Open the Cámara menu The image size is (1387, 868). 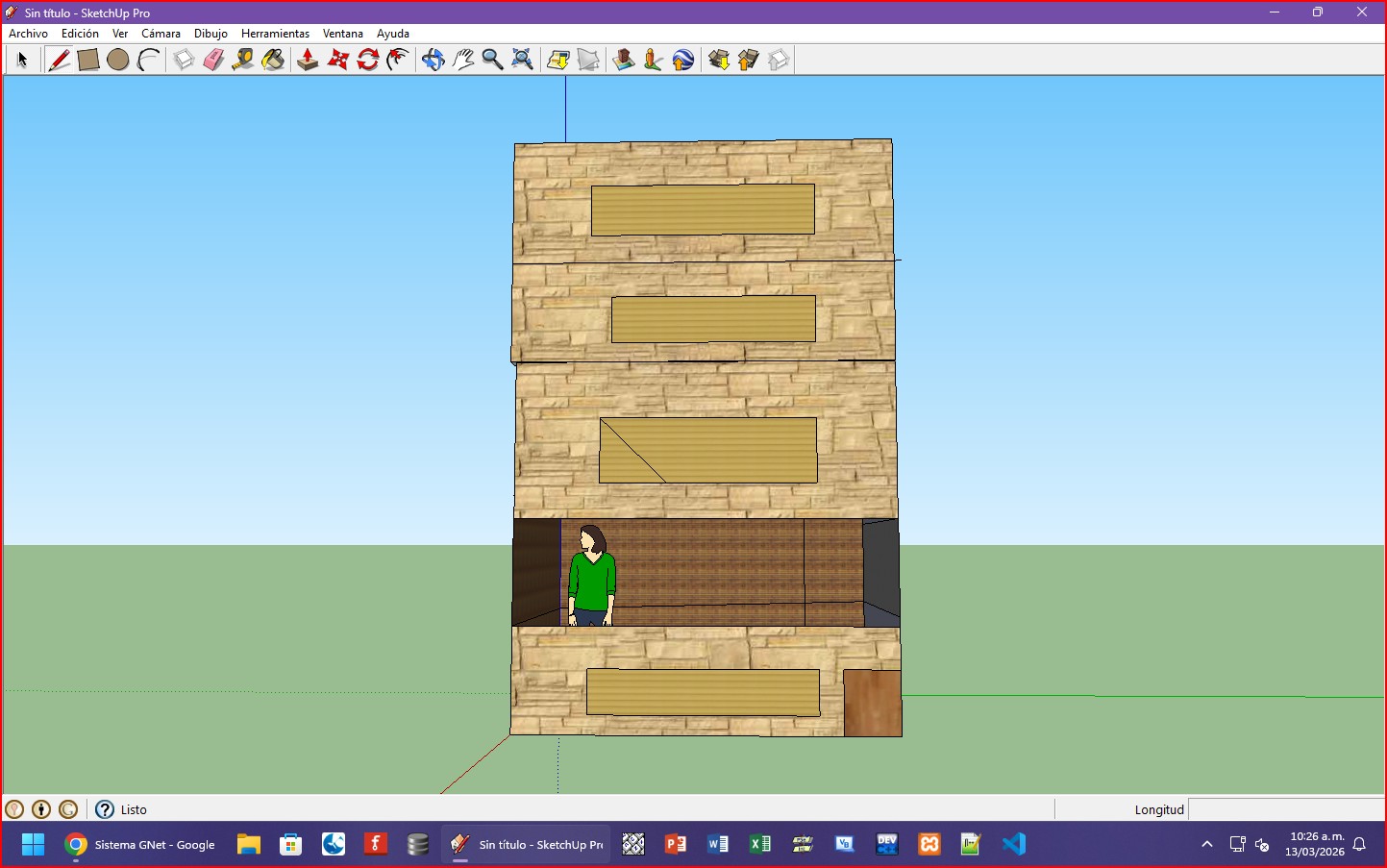161,34
